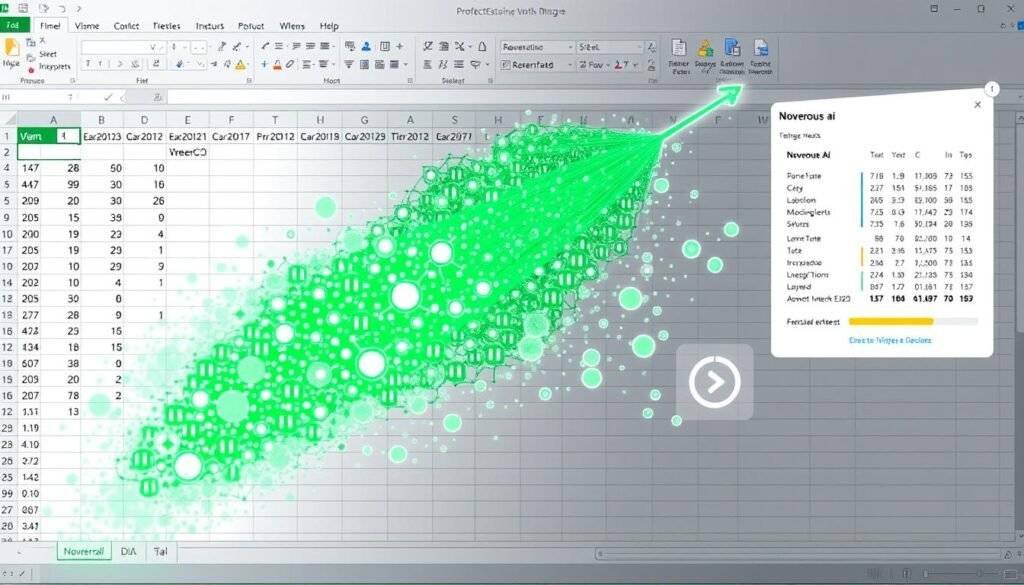Image resolution: width=1024 pixels, height=585 pixels.
Task: Select the cell with value "607"
Action: point(30,363)
